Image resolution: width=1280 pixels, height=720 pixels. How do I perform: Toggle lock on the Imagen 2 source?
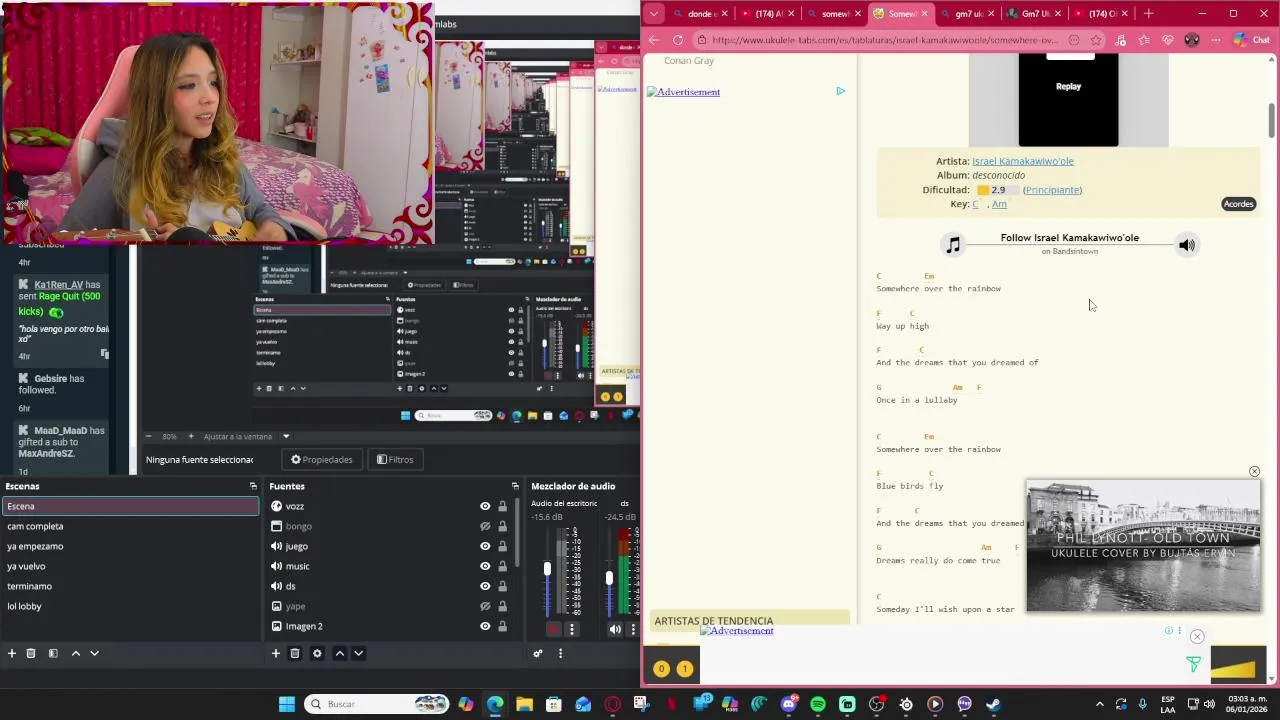pos(503,626)
